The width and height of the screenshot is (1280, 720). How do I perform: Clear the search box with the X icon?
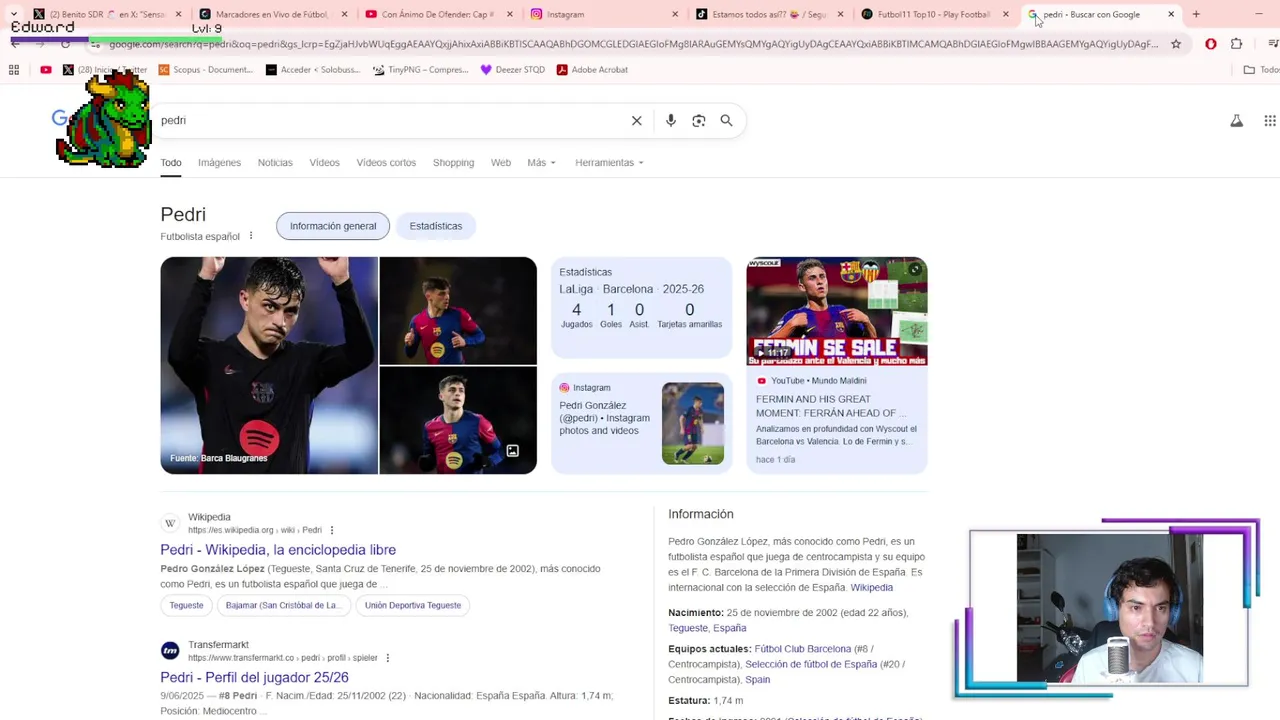click(636, 120)
